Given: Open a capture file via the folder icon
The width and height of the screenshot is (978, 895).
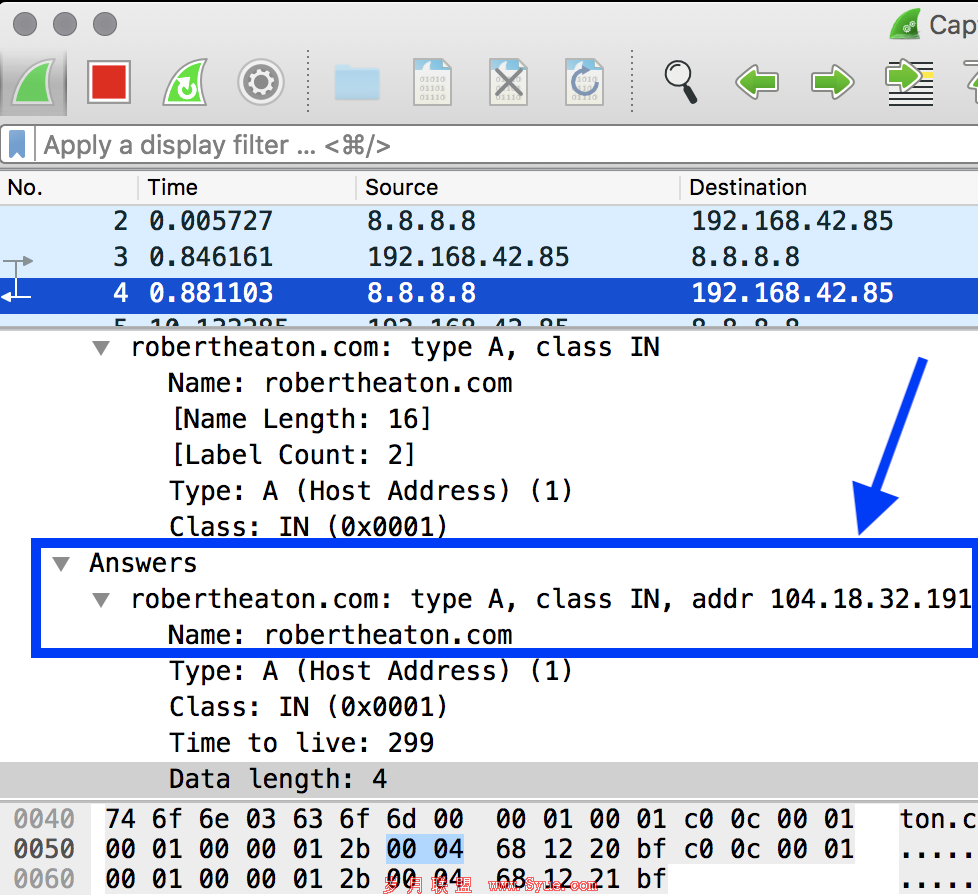Looking at the screenshot, I should pyautogui.click(x=357, y=82).
